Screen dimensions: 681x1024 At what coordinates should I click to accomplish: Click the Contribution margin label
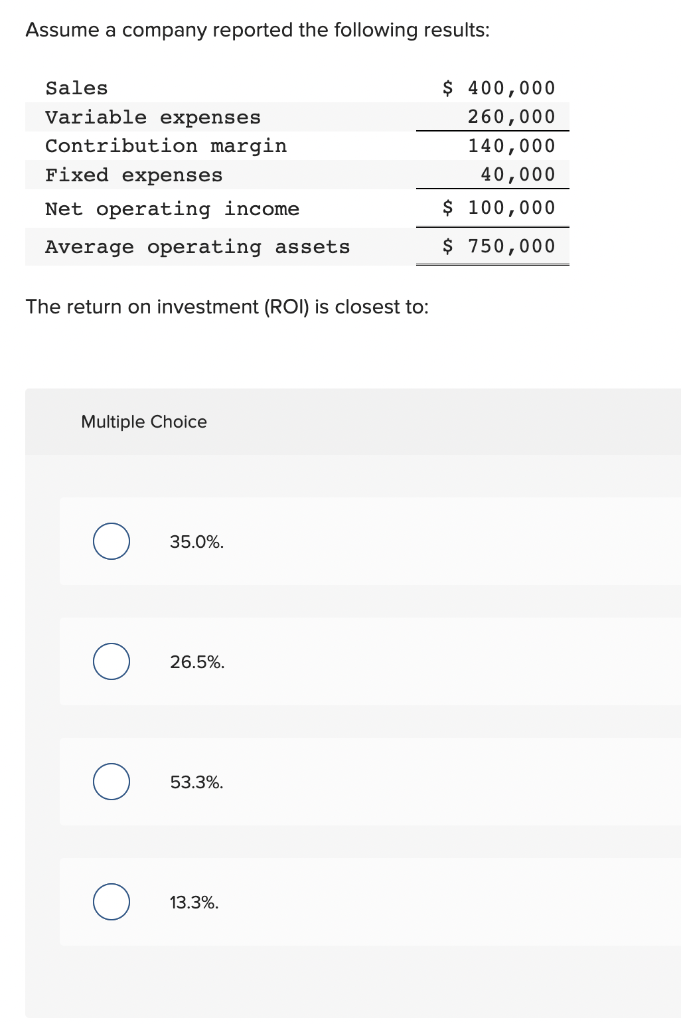pyautogui.click(x=166, y=146)
